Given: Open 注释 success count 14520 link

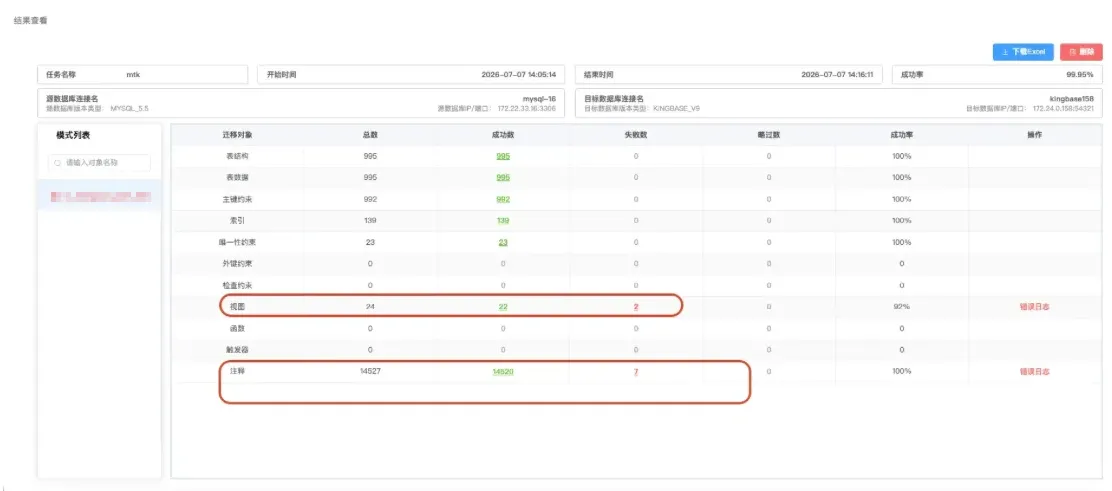Looking at the screenshot, I should (x=503, y=372).
